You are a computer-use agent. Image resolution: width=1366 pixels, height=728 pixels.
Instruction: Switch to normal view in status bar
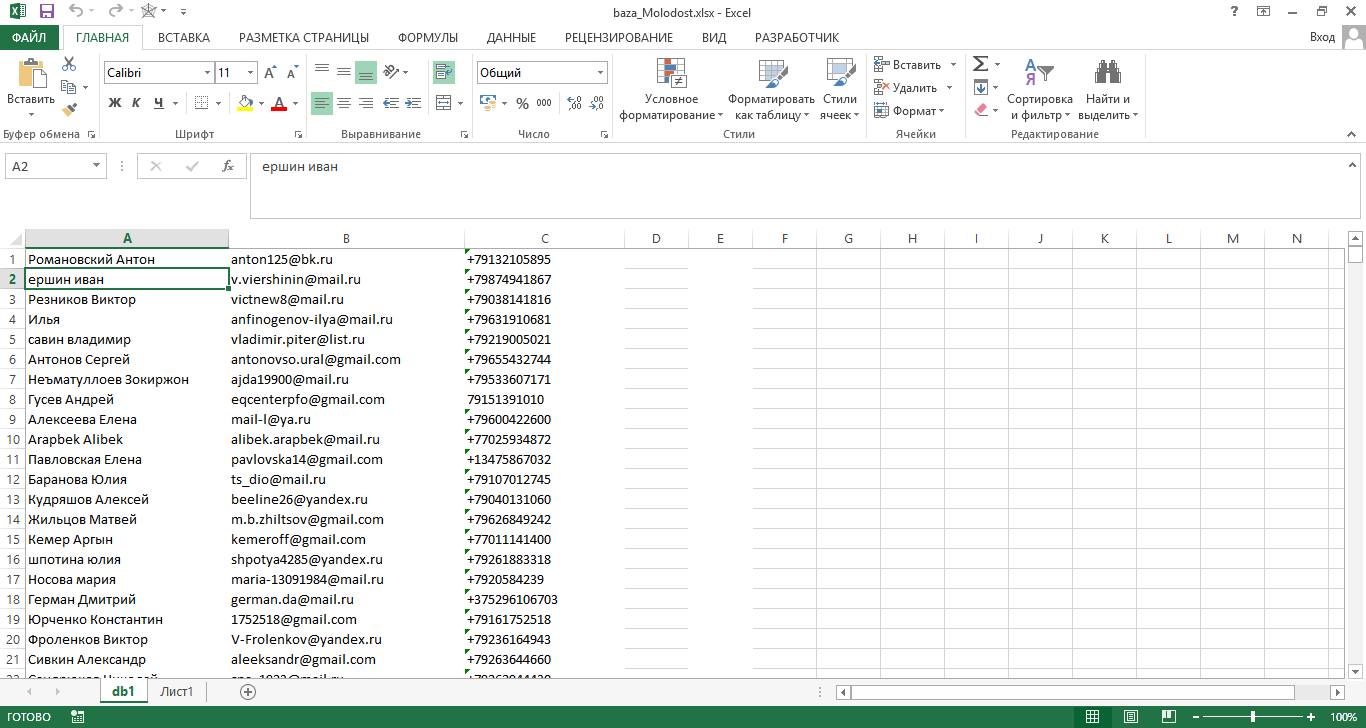(1092, 717)
